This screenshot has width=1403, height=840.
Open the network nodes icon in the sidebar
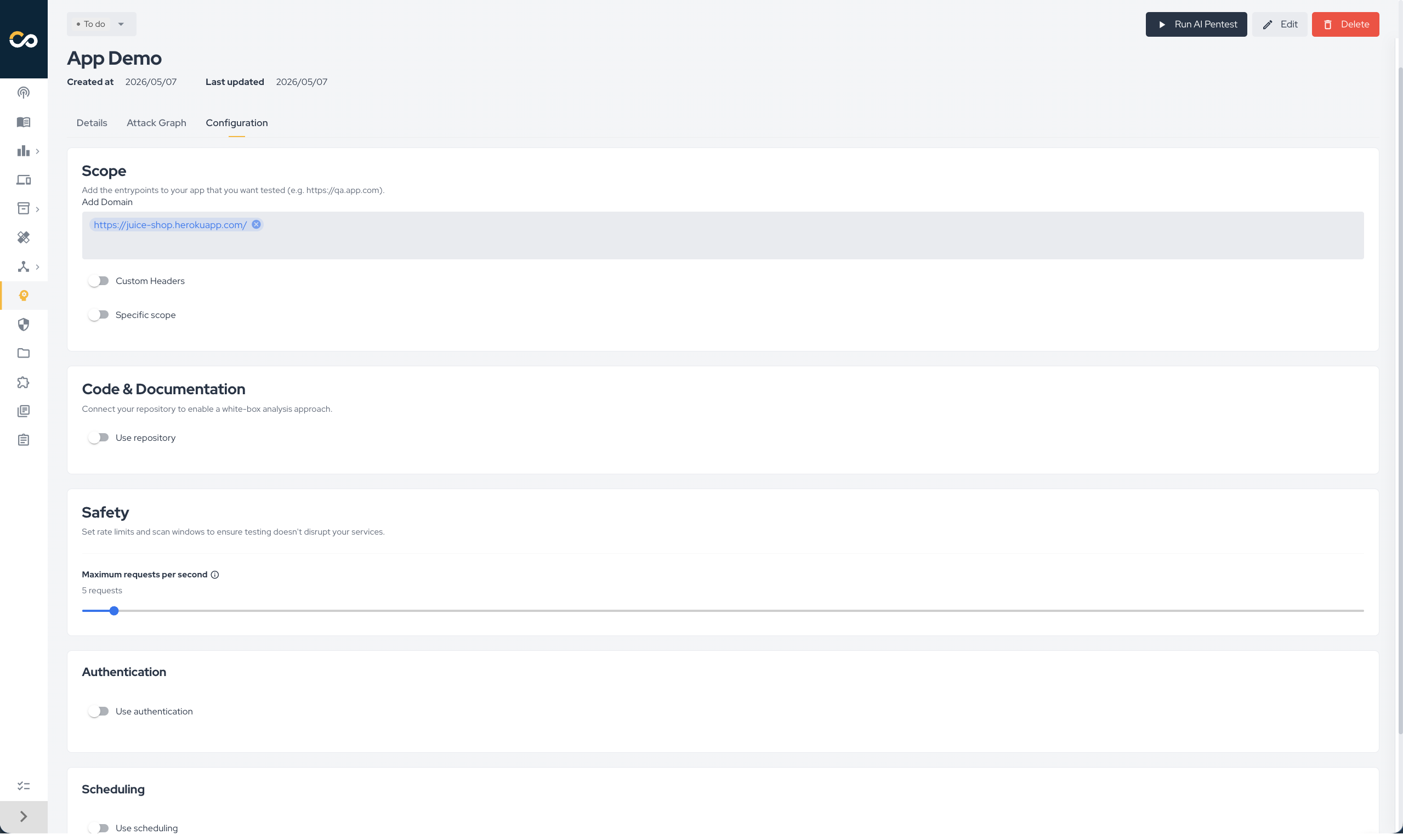[23, 266]
